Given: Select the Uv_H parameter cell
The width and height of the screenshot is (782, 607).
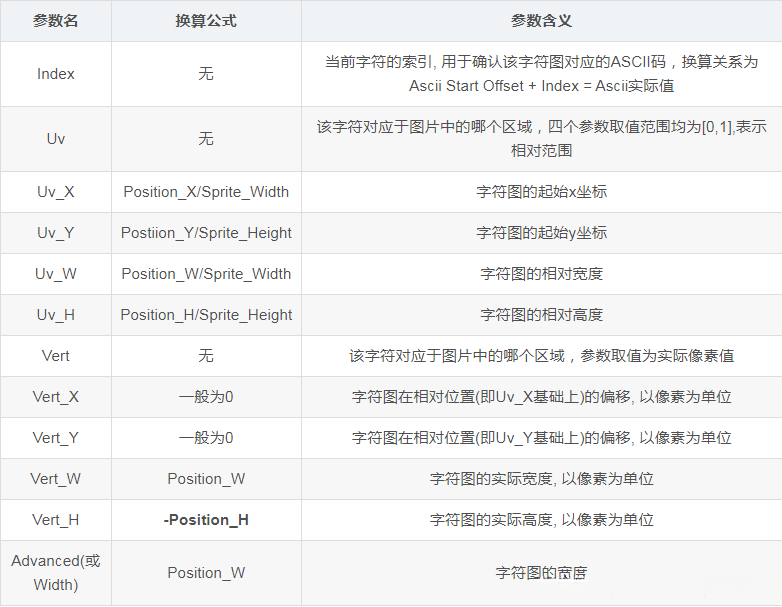Looking at the screenshot, I should pyautogui.click(x=55, y=315).
